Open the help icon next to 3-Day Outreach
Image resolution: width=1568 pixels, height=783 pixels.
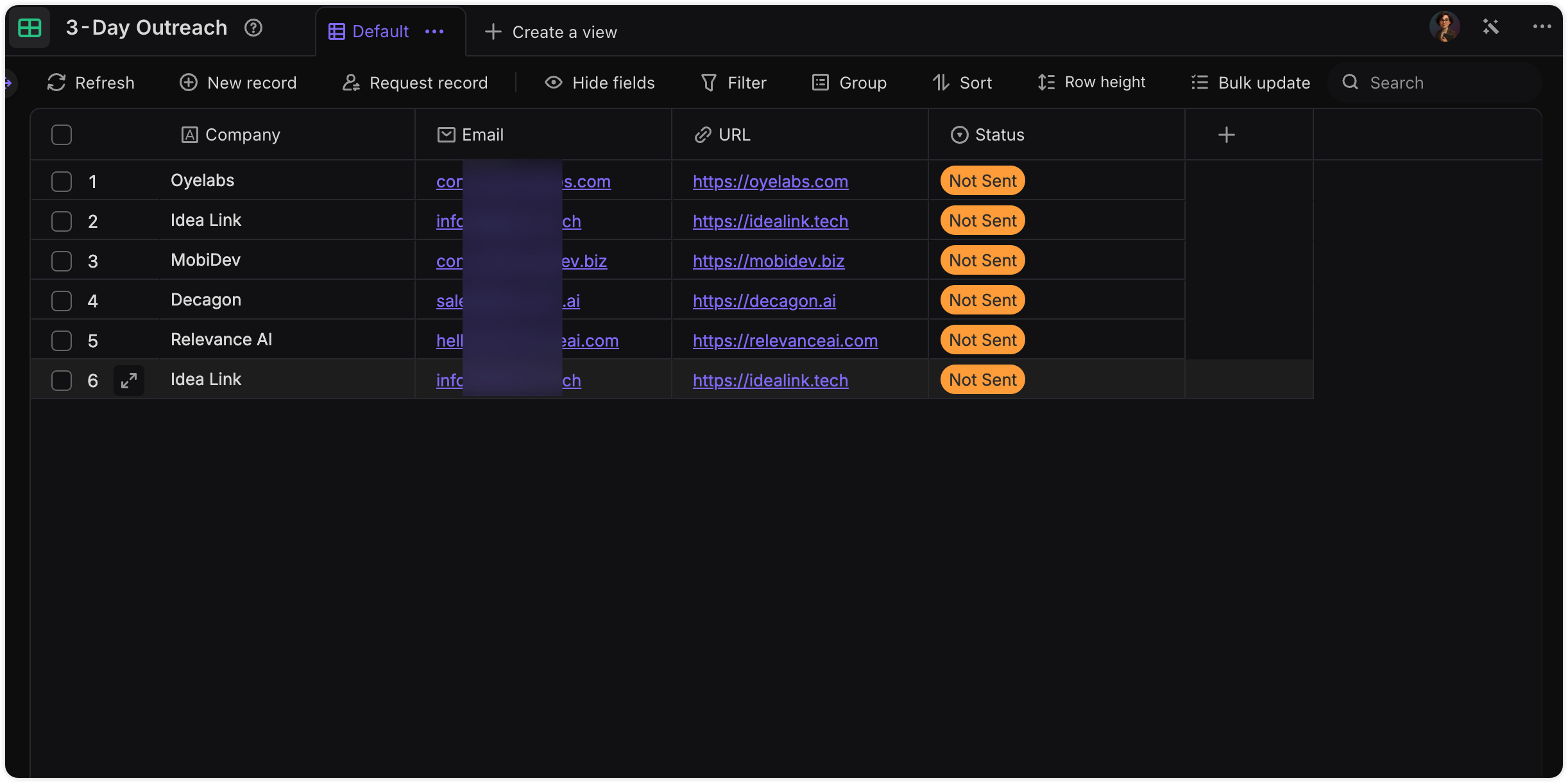tap(253, 28)
